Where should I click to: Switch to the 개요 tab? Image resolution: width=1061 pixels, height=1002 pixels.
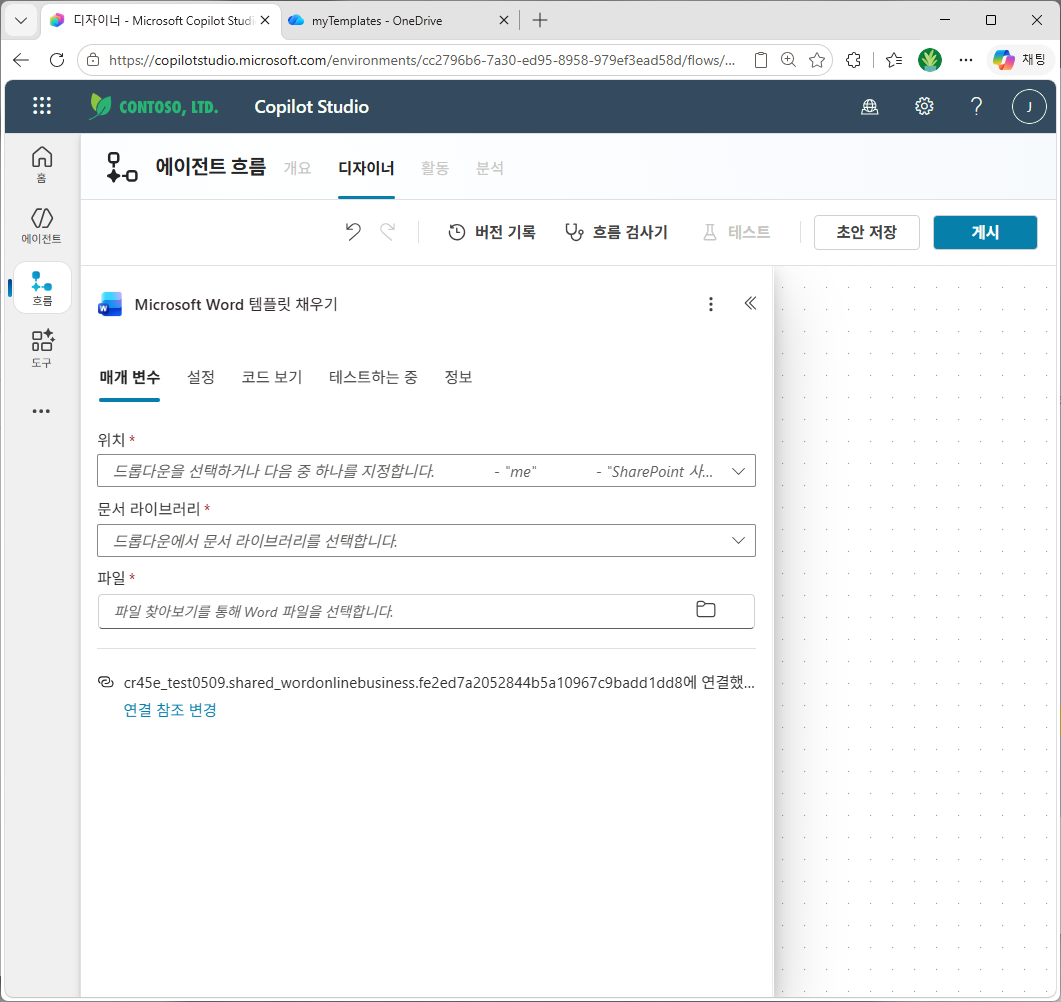(297, 168)
